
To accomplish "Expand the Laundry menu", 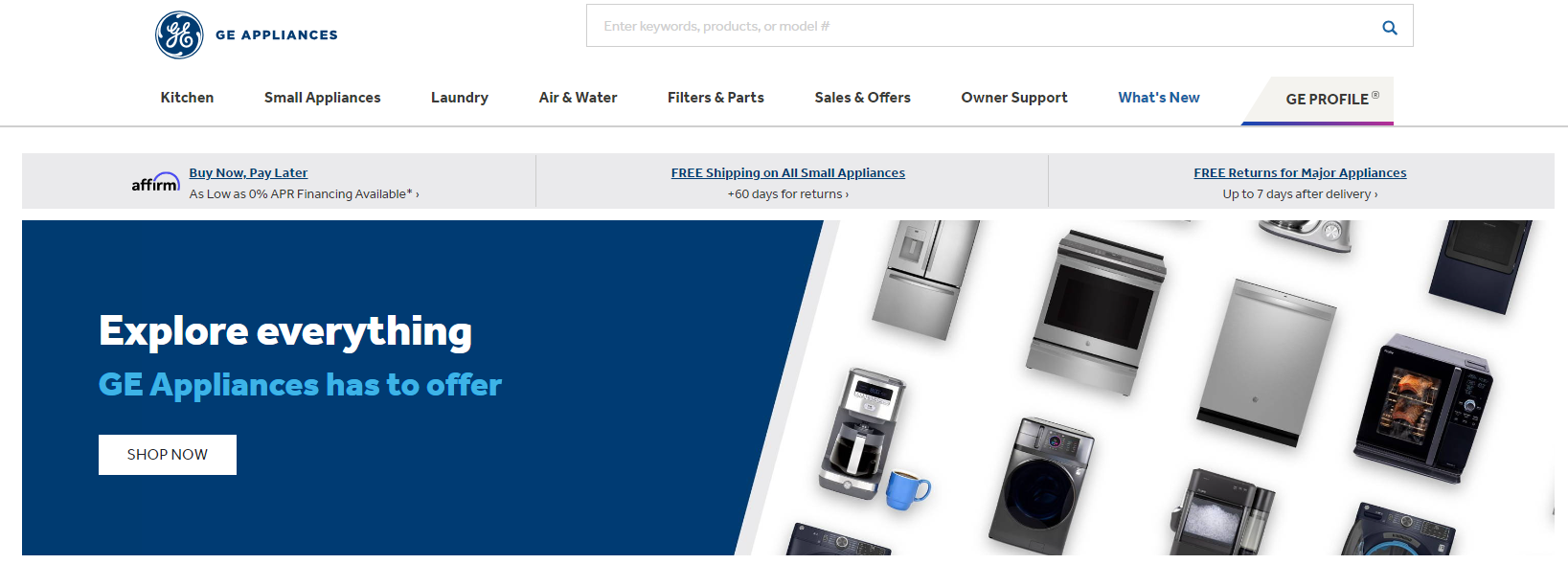I will [460, 98].
